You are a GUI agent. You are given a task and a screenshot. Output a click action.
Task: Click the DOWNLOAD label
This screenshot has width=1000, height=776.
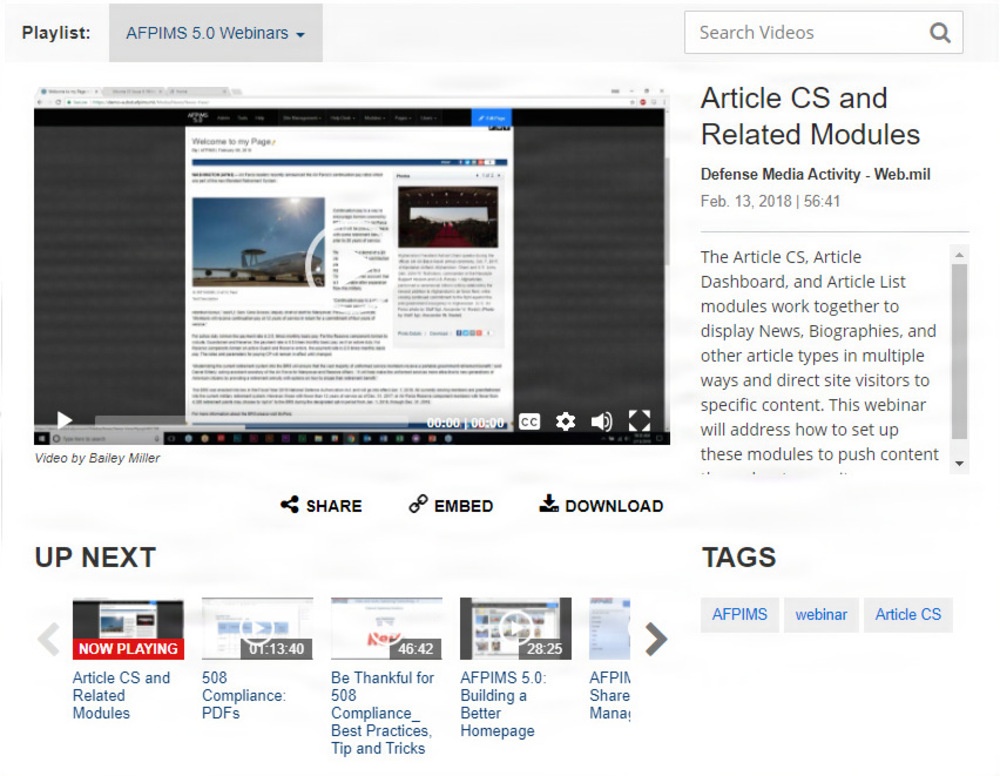614,506
